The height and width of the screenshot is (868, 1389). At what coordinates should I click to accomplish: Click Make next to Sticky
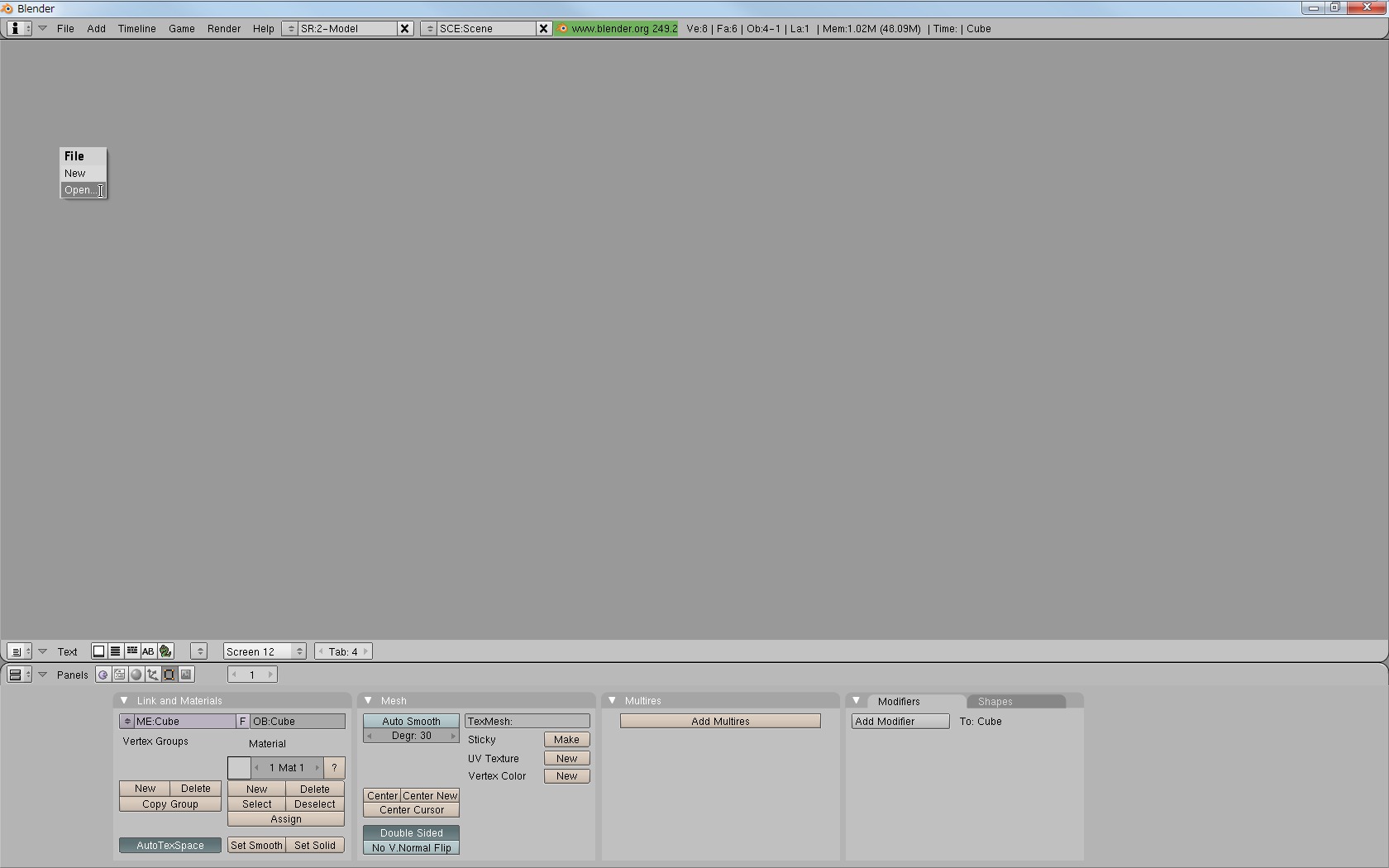pyautogui.click(x=566, y=740)
